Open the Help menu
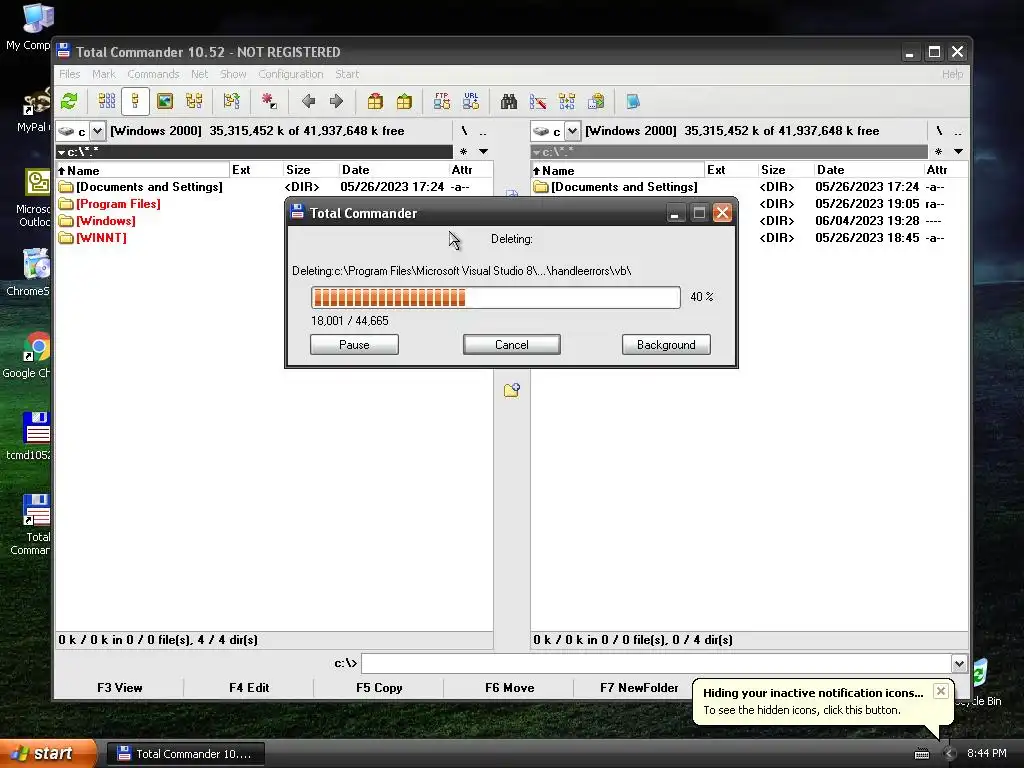This screenshot has height=768, width=1024. coord(952,74)
